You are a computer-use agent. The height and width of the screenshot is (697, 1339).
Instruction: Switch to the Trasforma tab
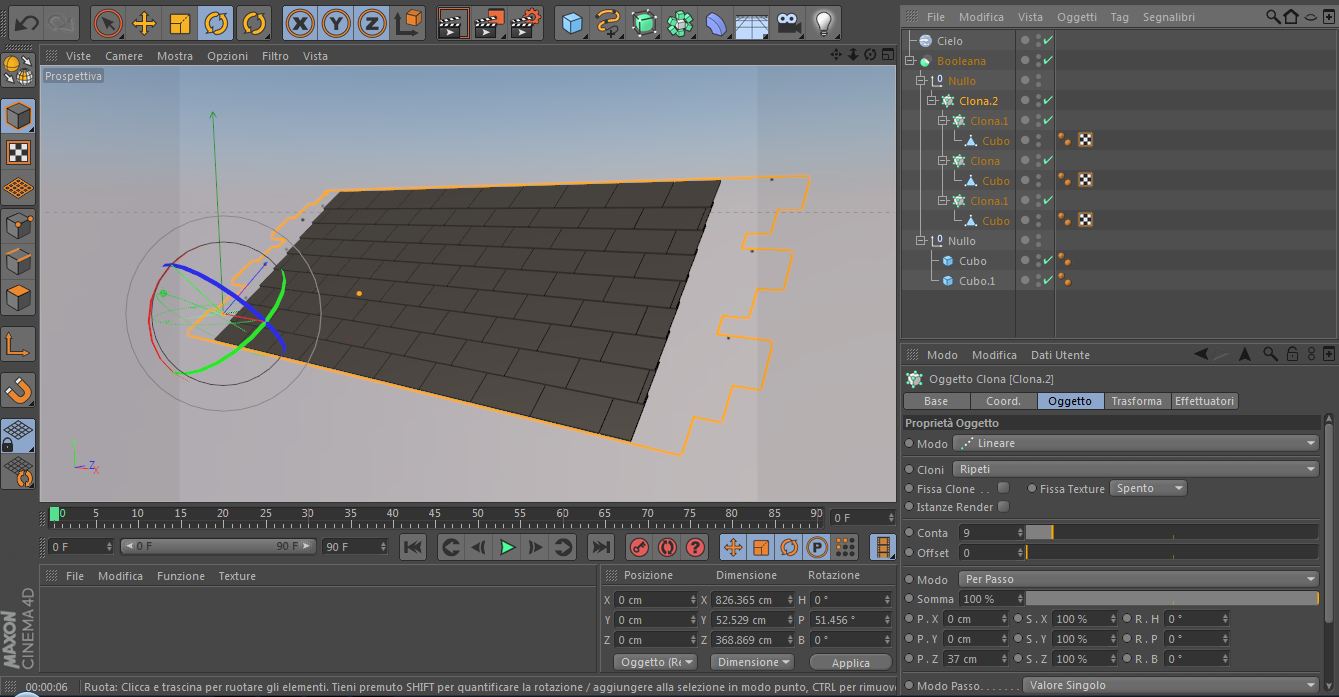click(1136, 401)
